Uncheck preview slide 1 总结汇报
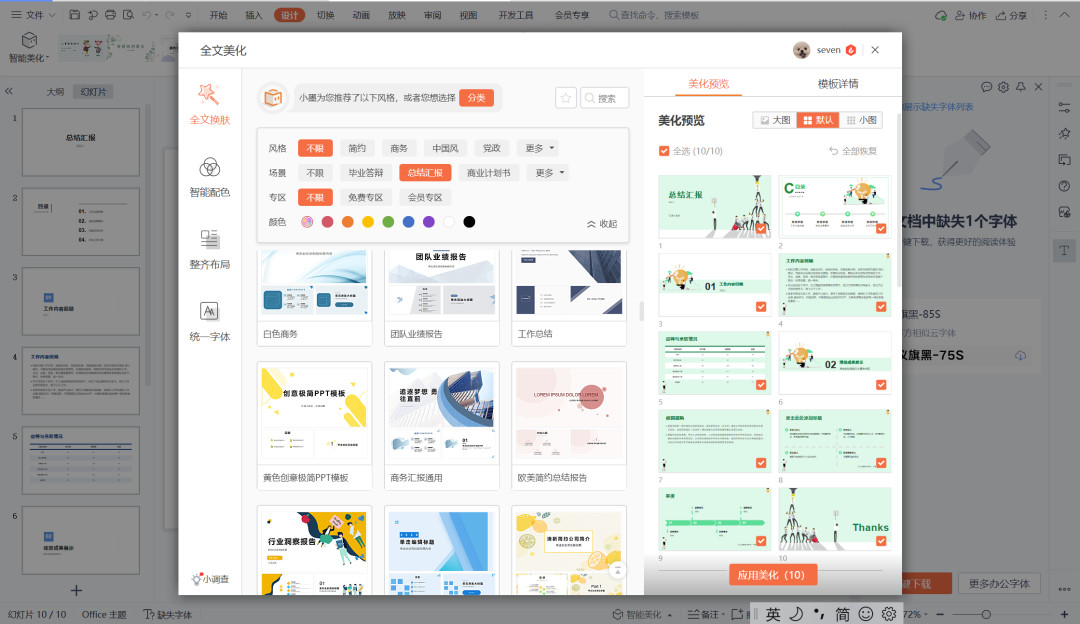 click(x=761, y=229)
